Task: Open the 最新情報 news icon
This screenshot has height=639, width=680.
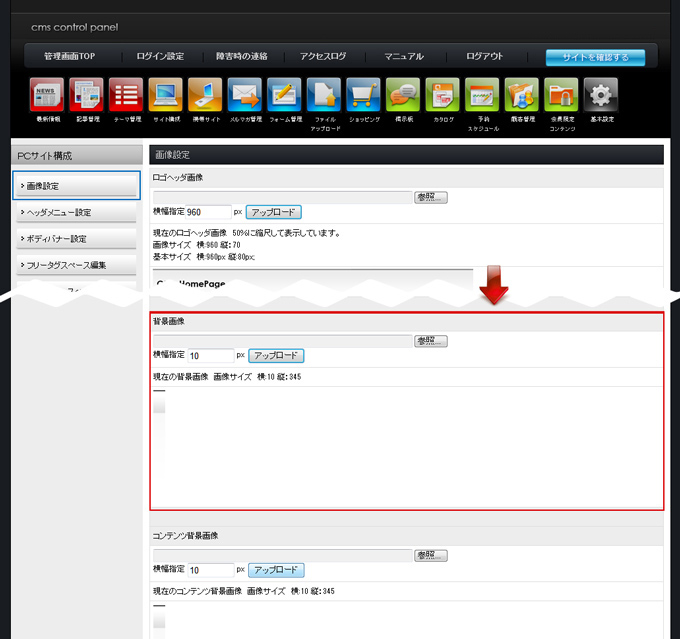Action: 47,95
